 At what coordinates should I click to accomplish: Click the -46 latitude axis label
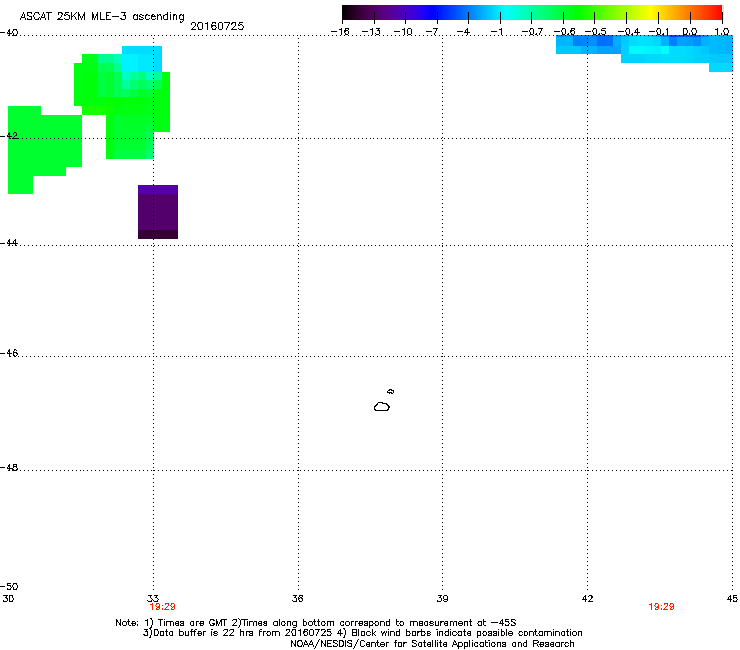pyautogui.click(x=9, y=354)
